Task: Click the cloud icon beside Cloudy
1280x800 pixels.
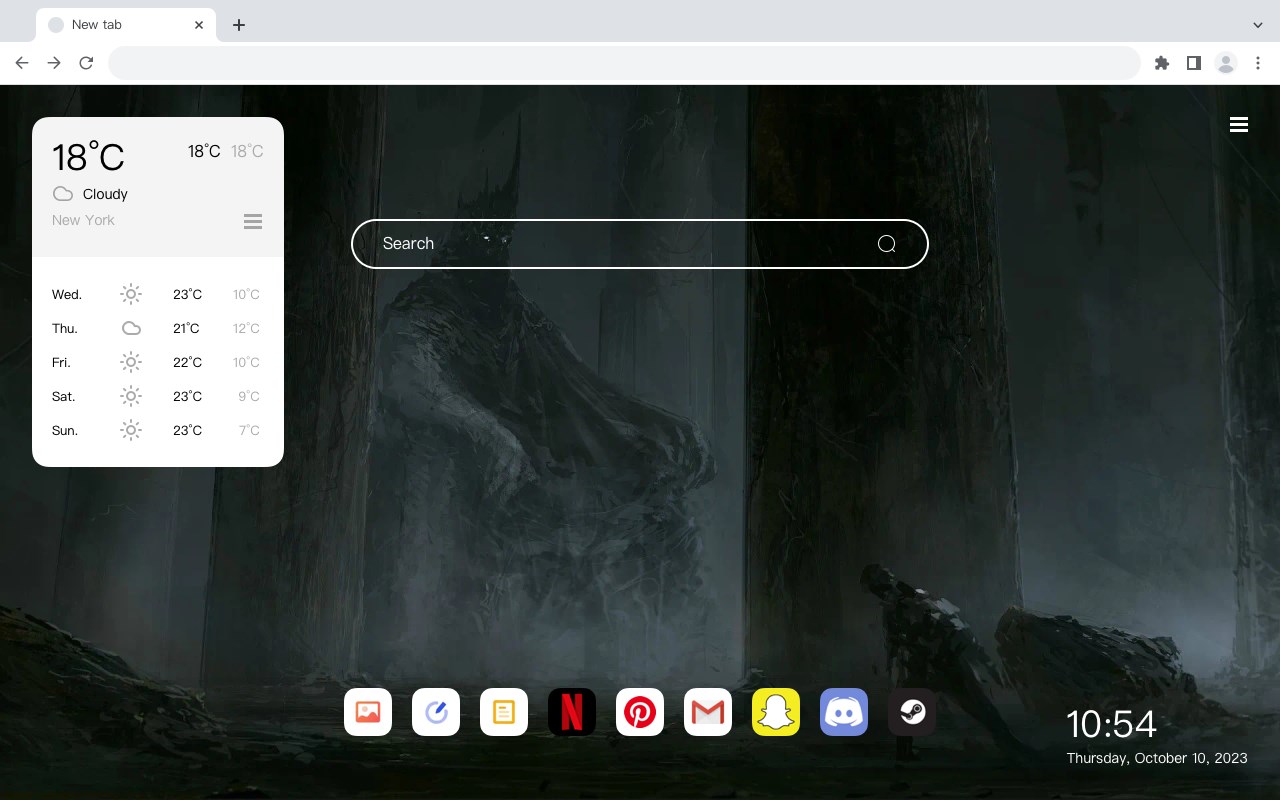Action: tap(63, 194)
